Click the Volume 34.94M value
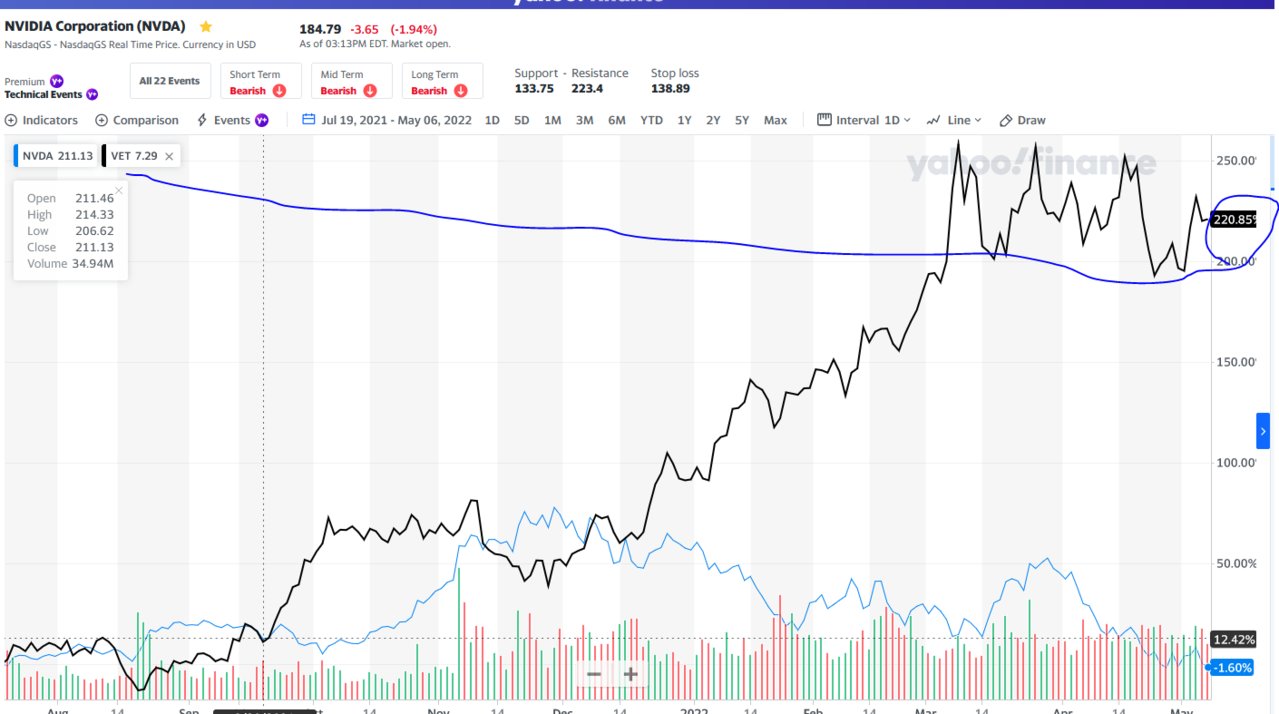 coord(93,264)
